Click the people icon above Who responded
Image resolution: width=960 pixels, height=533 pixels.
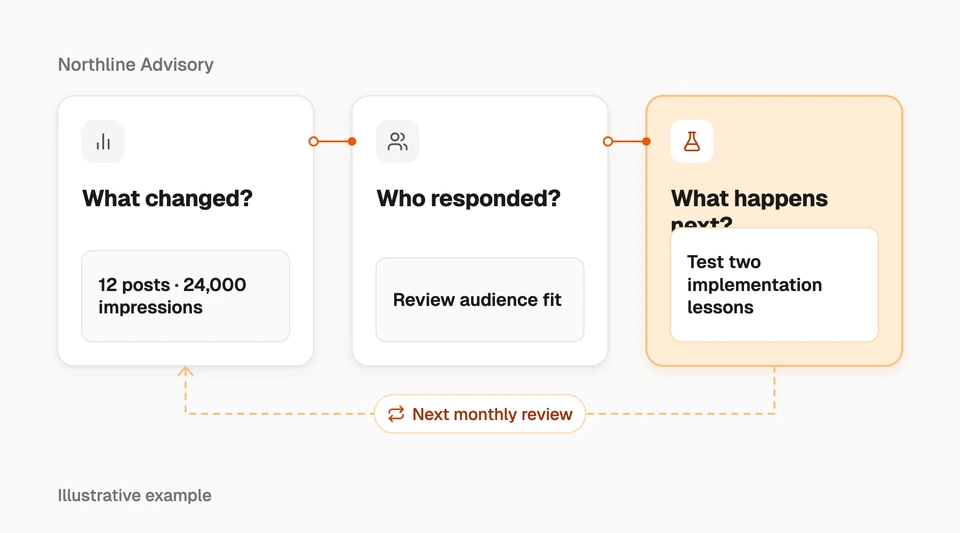pos(397,141)
